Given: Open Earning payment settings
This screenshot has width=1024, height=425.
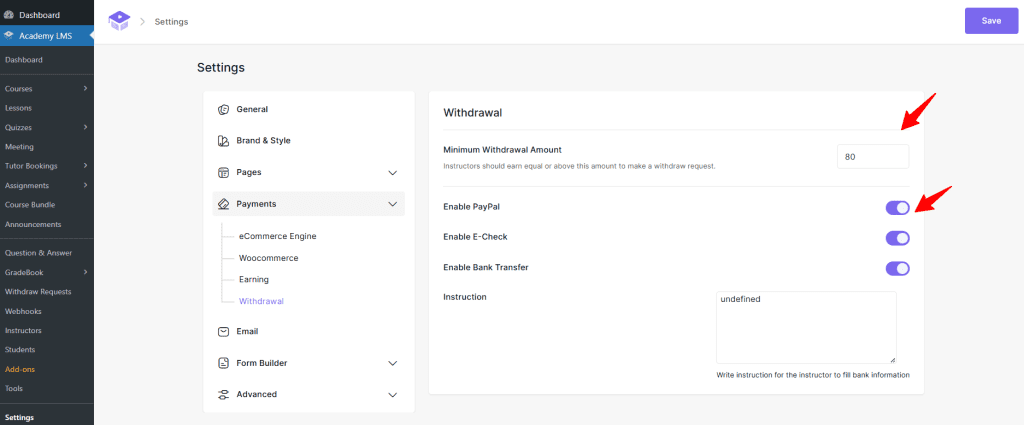Looking at the screenshot, I should click(x=253, y=279).
